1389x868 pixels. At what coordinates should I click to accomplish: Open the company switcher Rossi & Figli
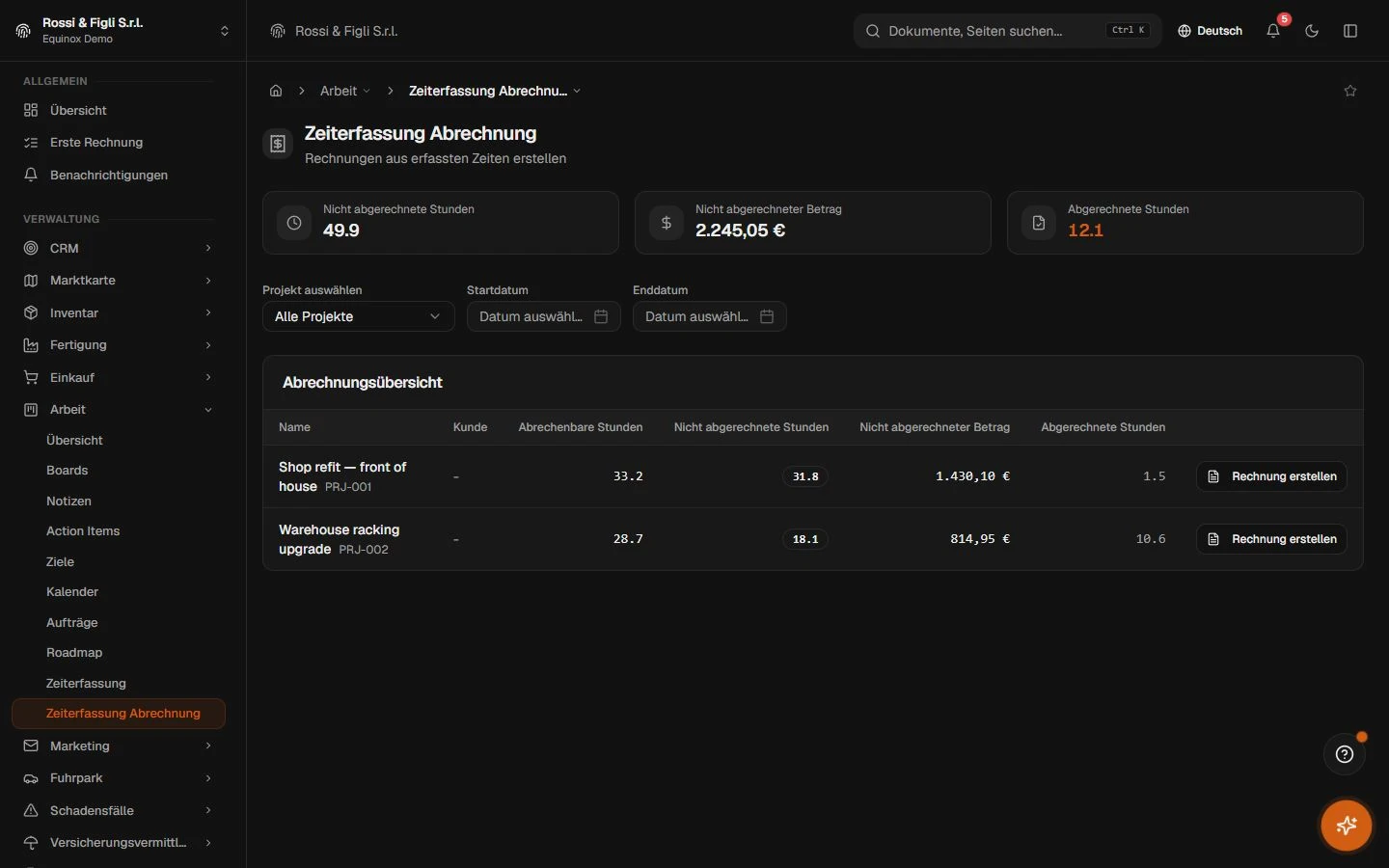pyautogui.click(x=123, y=31)
